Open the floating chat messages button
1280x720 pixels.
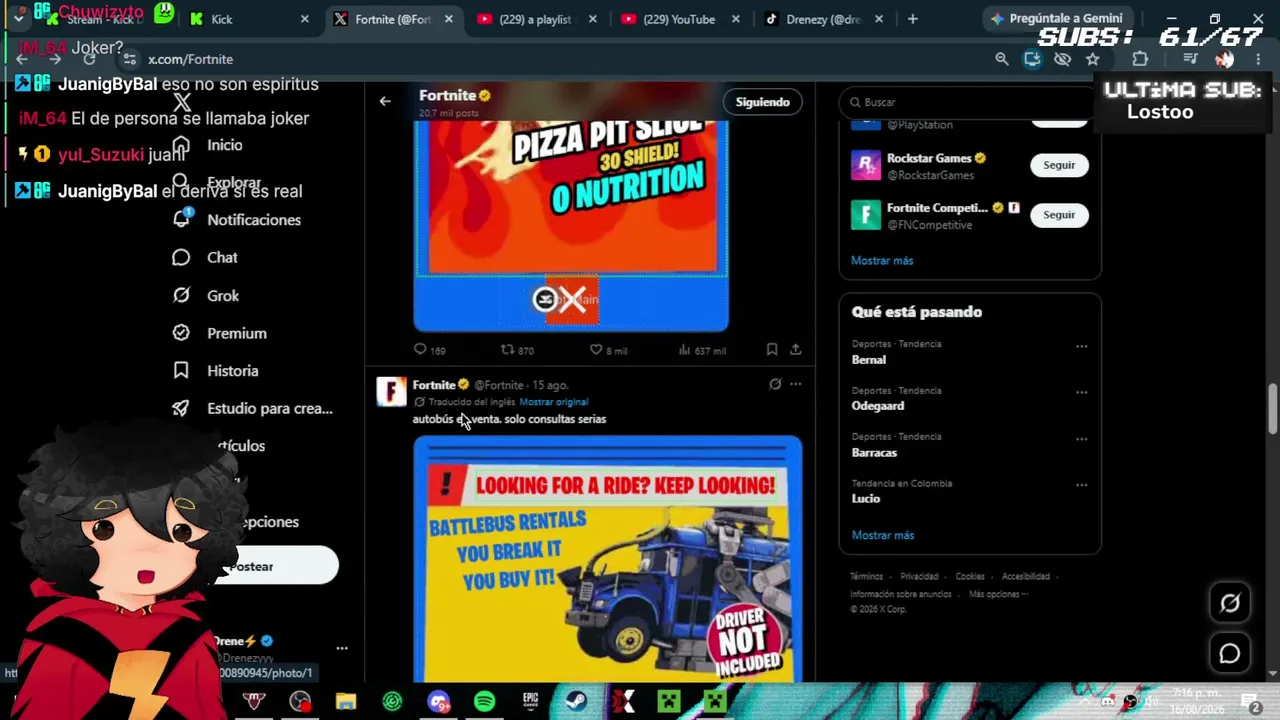point(1229,654)
